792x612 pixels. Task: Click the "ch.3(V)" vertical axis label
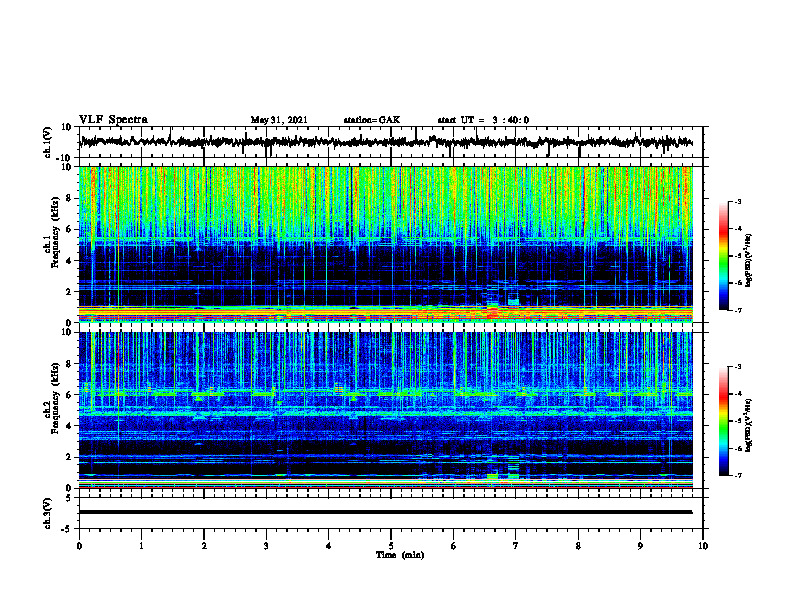48,513
